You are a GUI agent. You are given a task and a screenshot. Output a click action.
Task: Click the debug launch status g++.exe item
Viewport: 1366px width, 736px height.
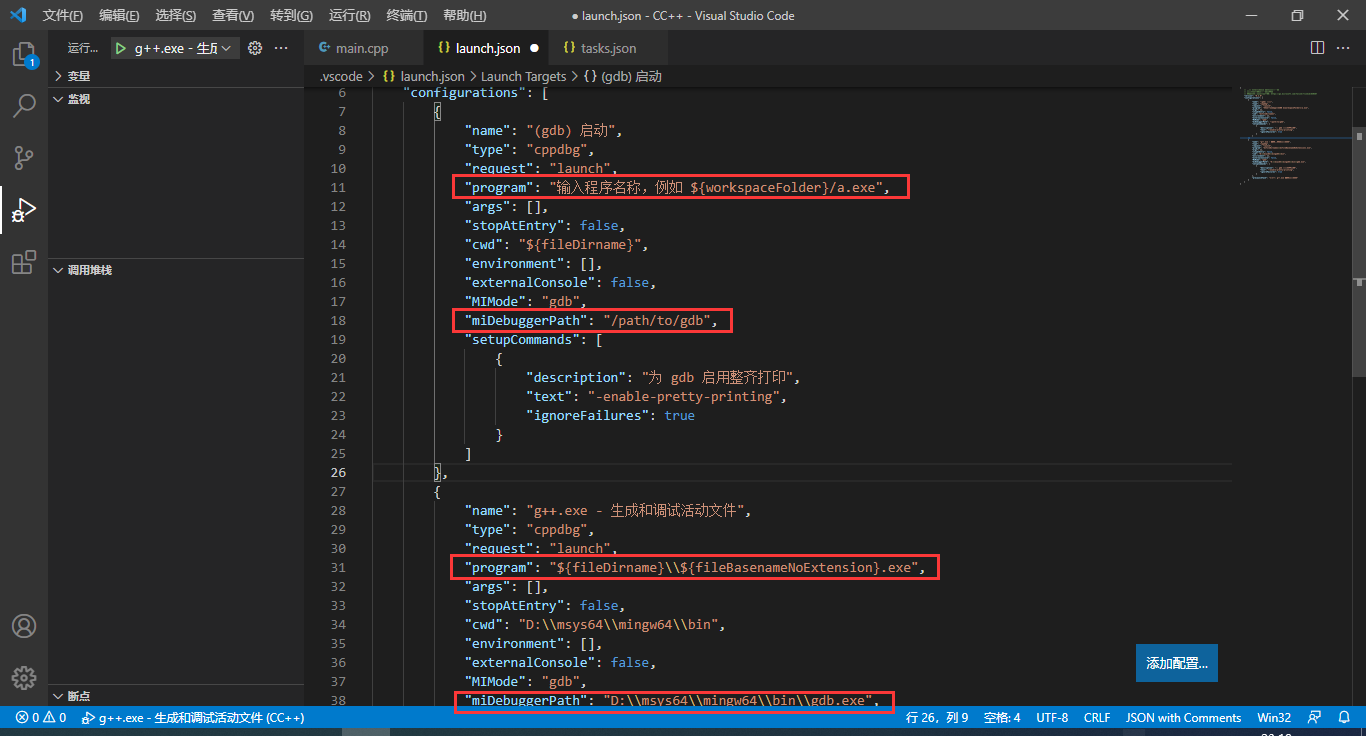pyautogui.click(x=193, y=718)
